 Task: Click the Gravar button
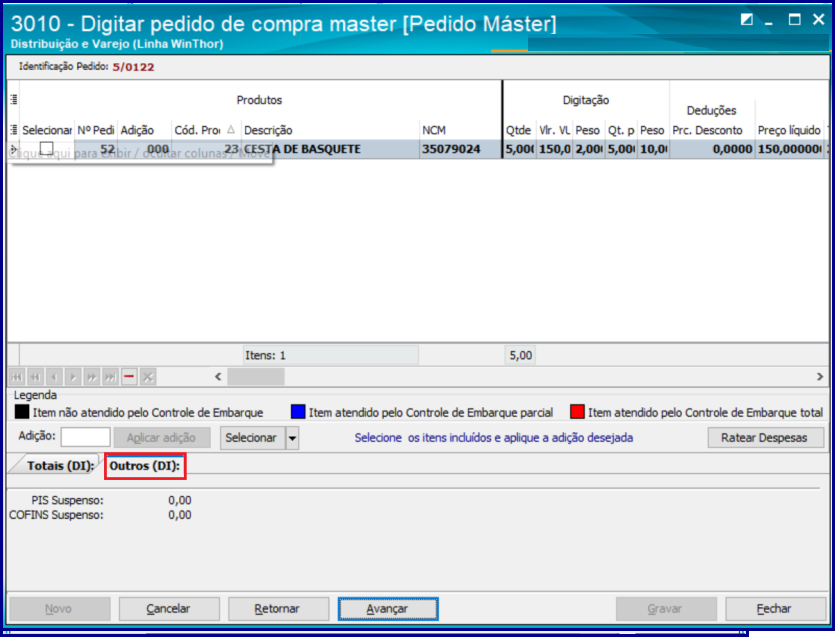(x=666, y=609)
